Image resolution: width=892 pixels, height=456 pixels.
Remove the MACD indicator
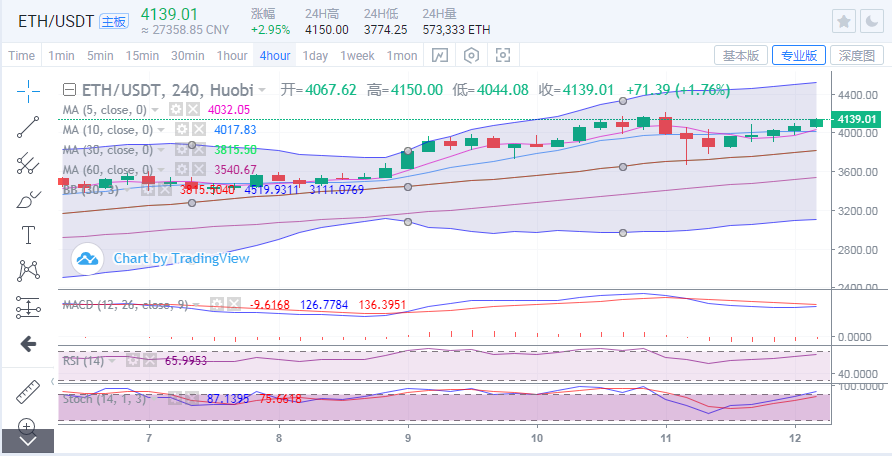click(233, 305)
